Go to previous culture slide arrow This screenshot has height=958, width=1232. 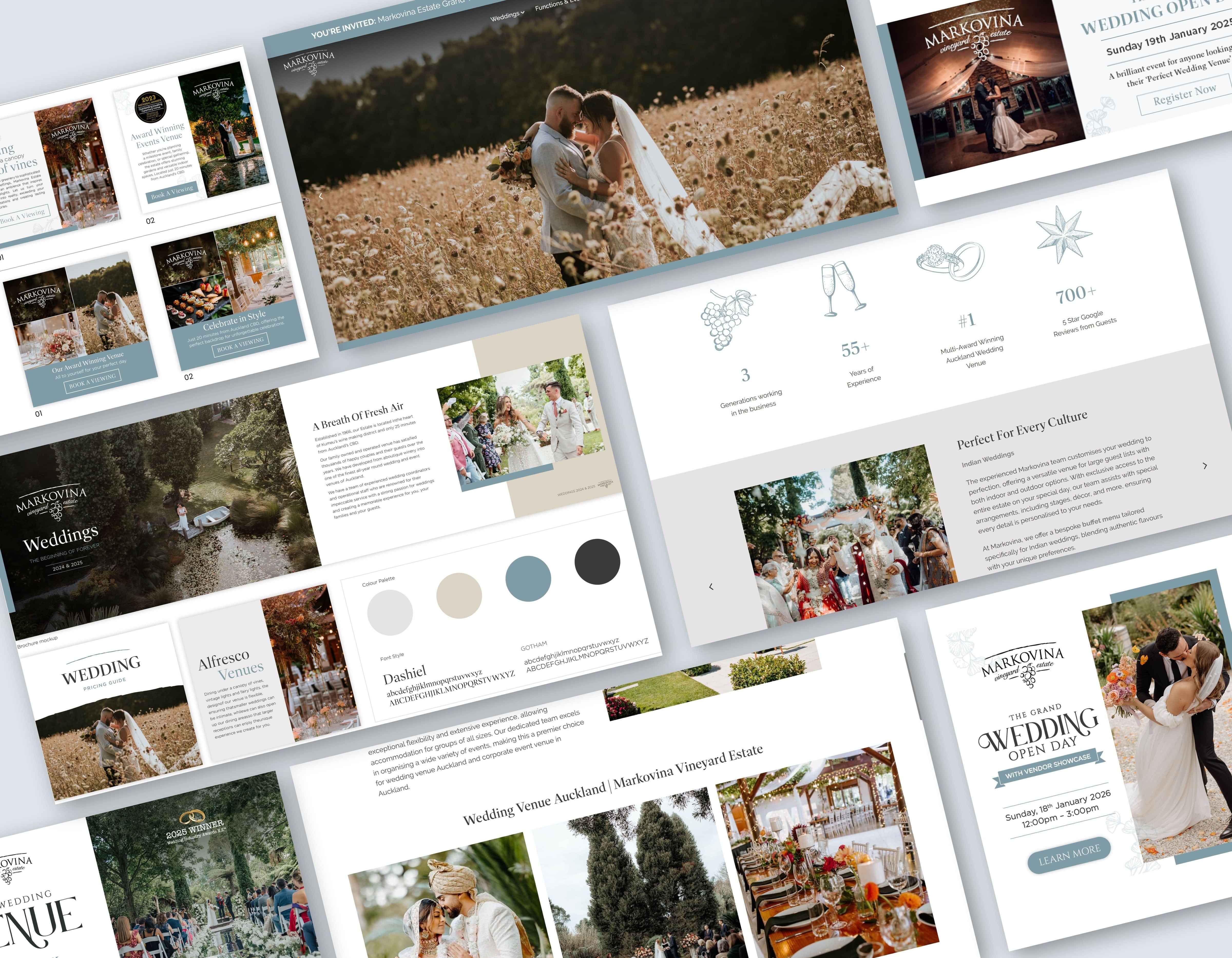click(x=711, y=586)
